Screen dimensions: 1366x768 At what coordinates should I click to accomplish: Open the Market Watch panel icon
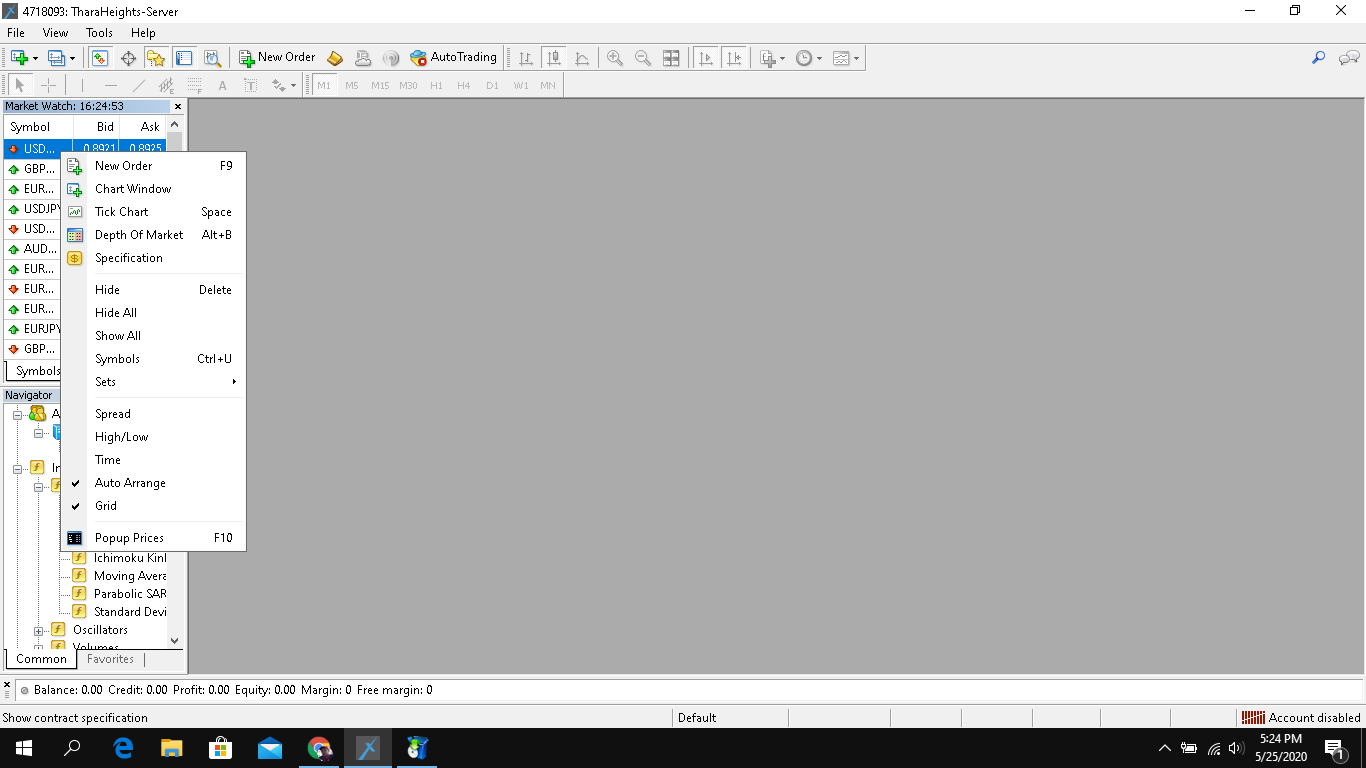(100, 58)
